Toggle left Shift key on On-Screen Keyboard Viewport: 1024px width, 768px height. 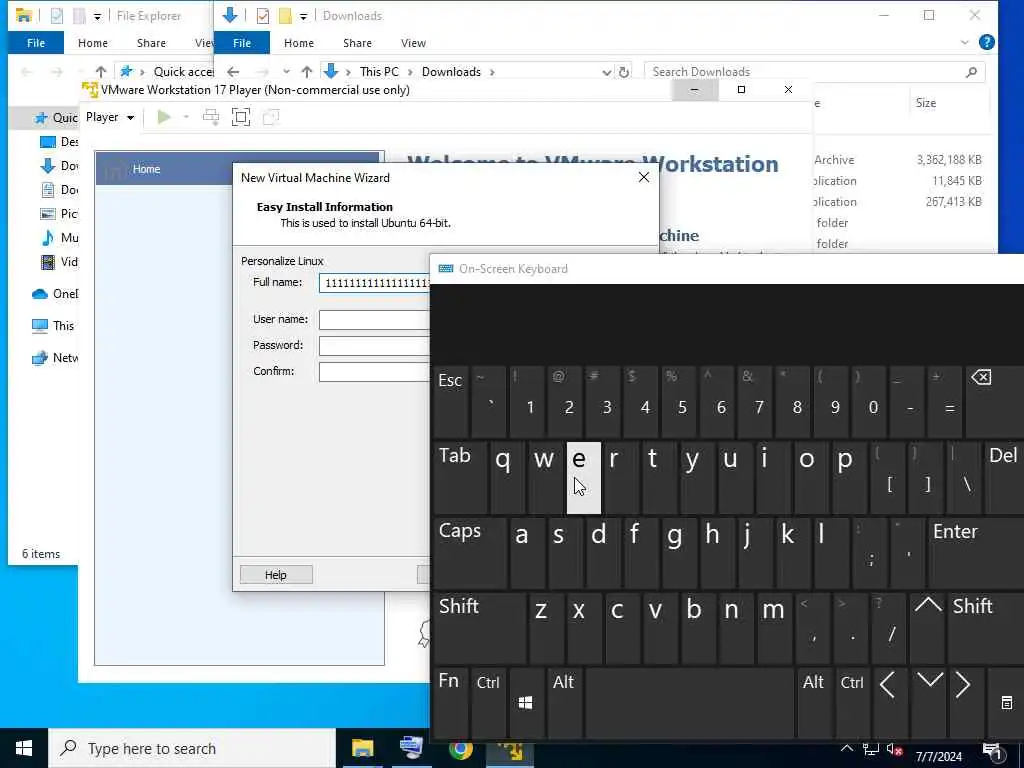(479, 627)
